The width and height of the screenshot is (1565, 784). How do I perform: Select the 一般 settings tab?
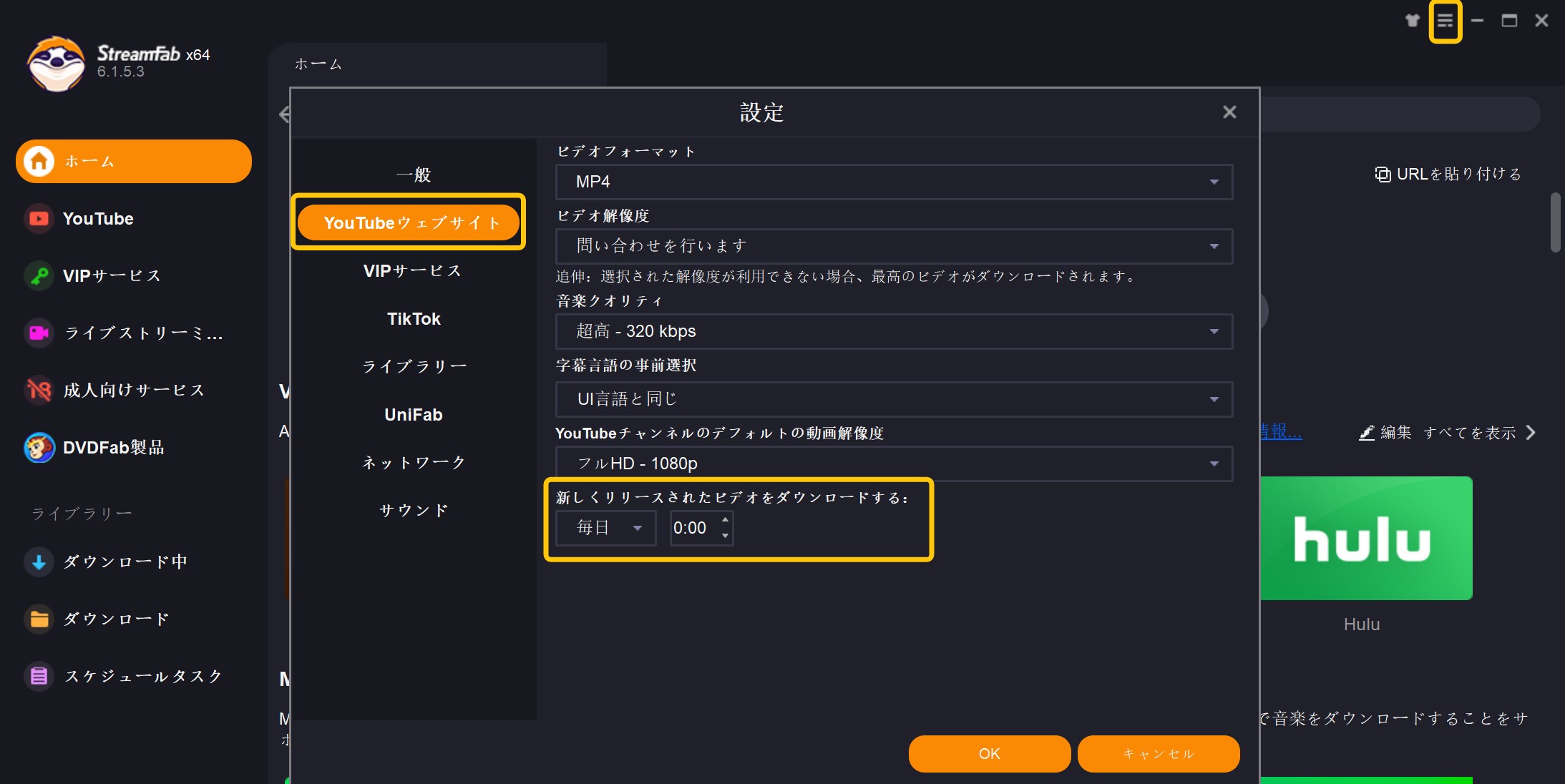414,175
